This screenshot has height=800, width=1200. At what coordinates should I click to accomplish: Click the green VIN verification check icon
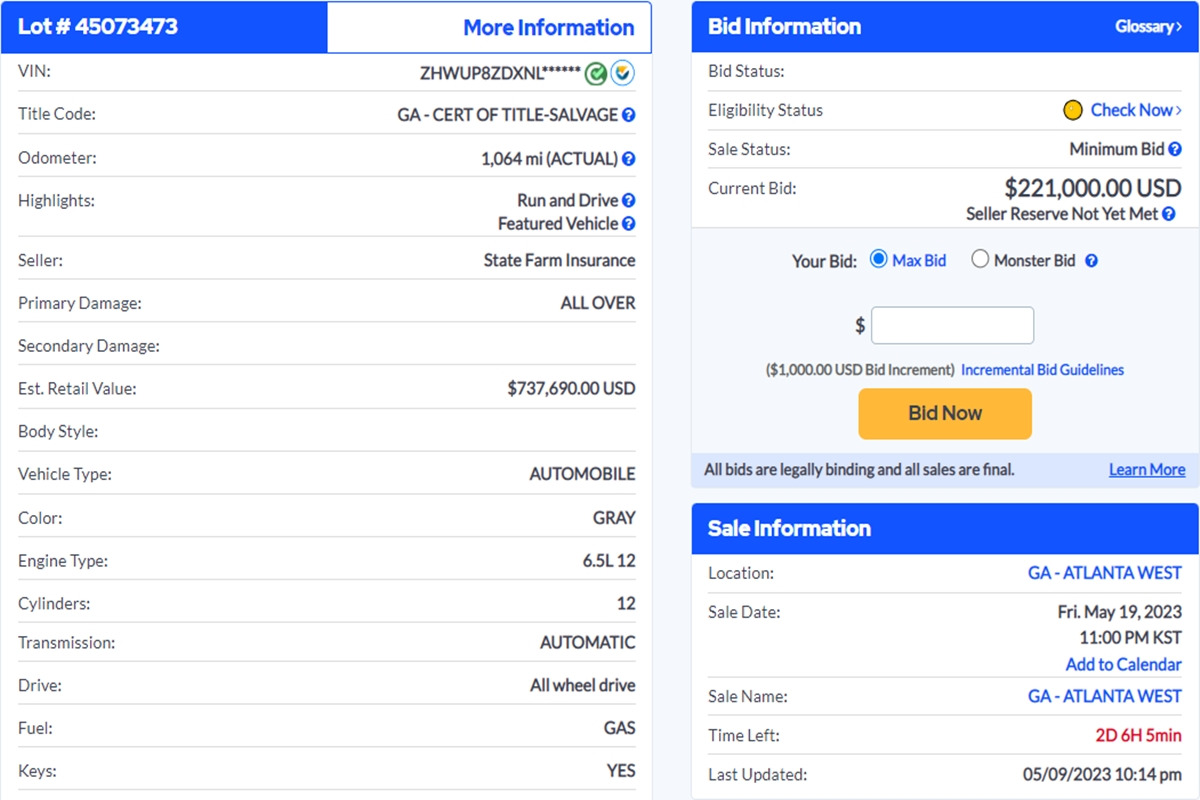point(596,73)
